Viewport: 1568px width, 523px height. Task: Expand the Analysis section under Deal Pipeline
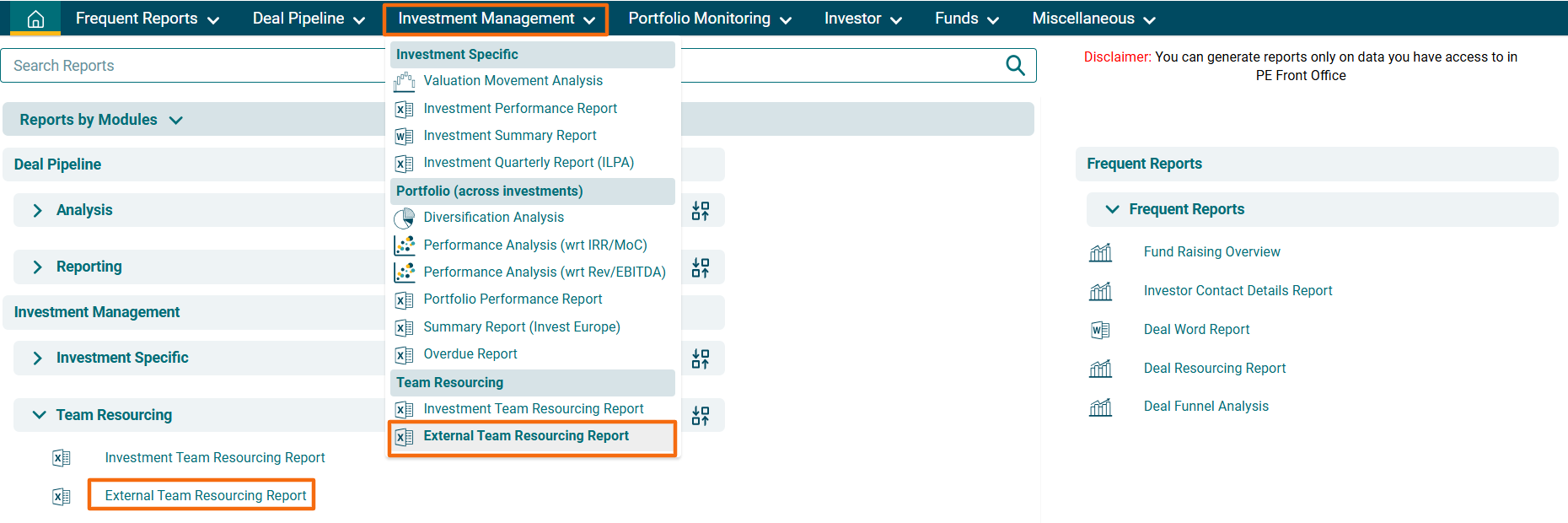point(38,211)
